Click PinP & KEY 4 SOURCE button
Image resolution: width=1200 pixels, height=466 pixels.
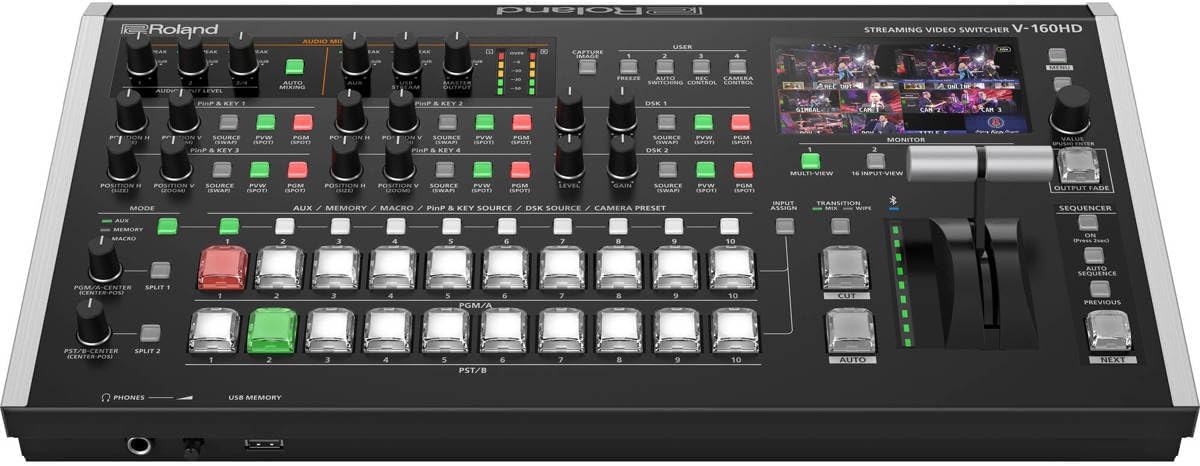(445, 169)
